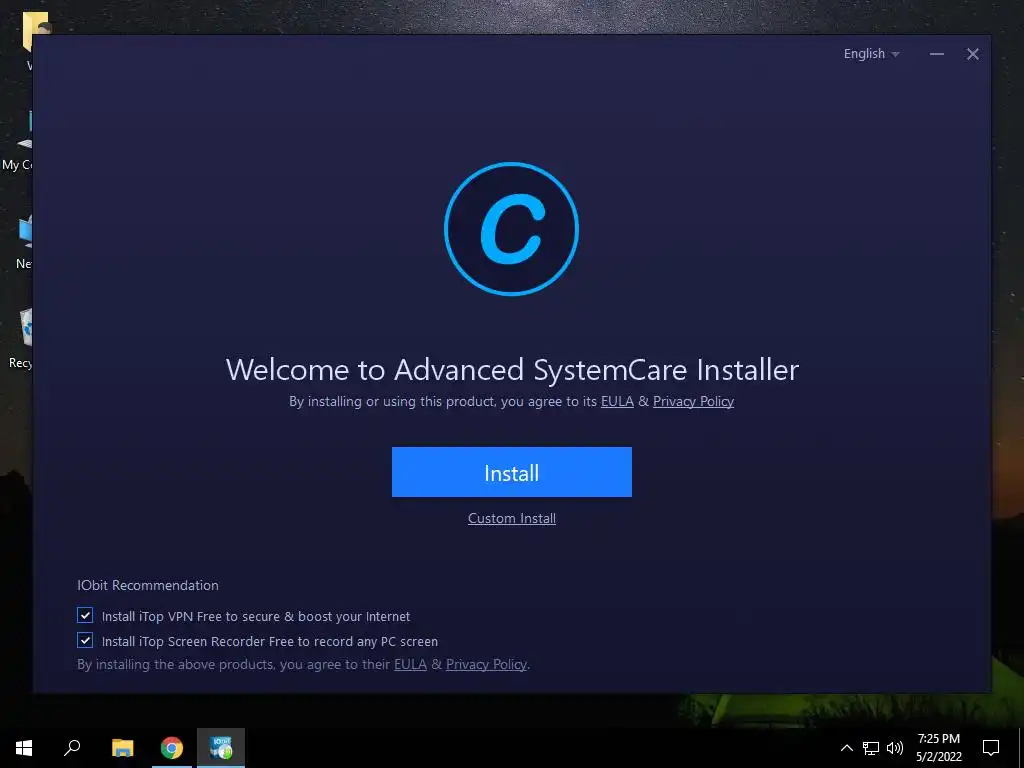Select the Recycle Bin desktop icon
The height and width of the screenshot is (768, 1024).
click(21, 338)
